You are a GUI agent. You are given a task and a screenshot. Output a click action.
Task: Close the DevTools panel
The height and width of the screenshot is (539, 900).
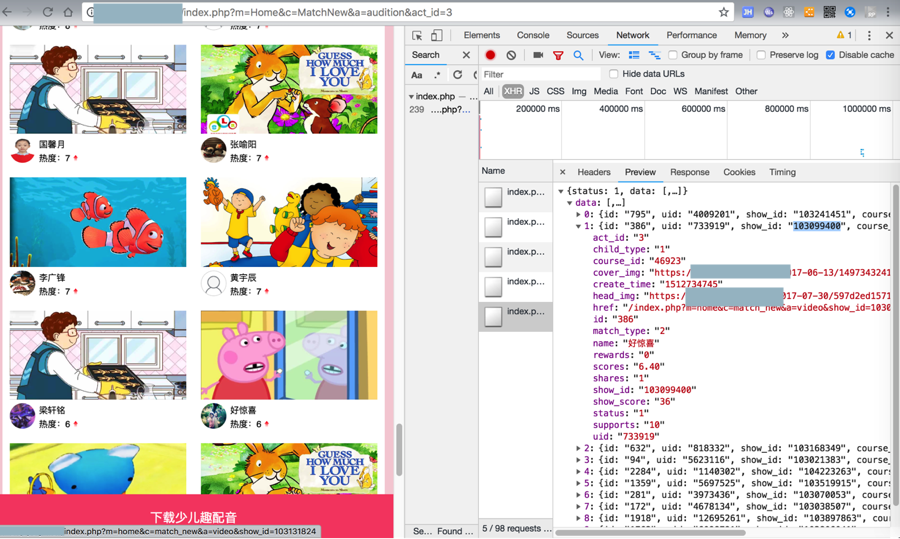889,36
